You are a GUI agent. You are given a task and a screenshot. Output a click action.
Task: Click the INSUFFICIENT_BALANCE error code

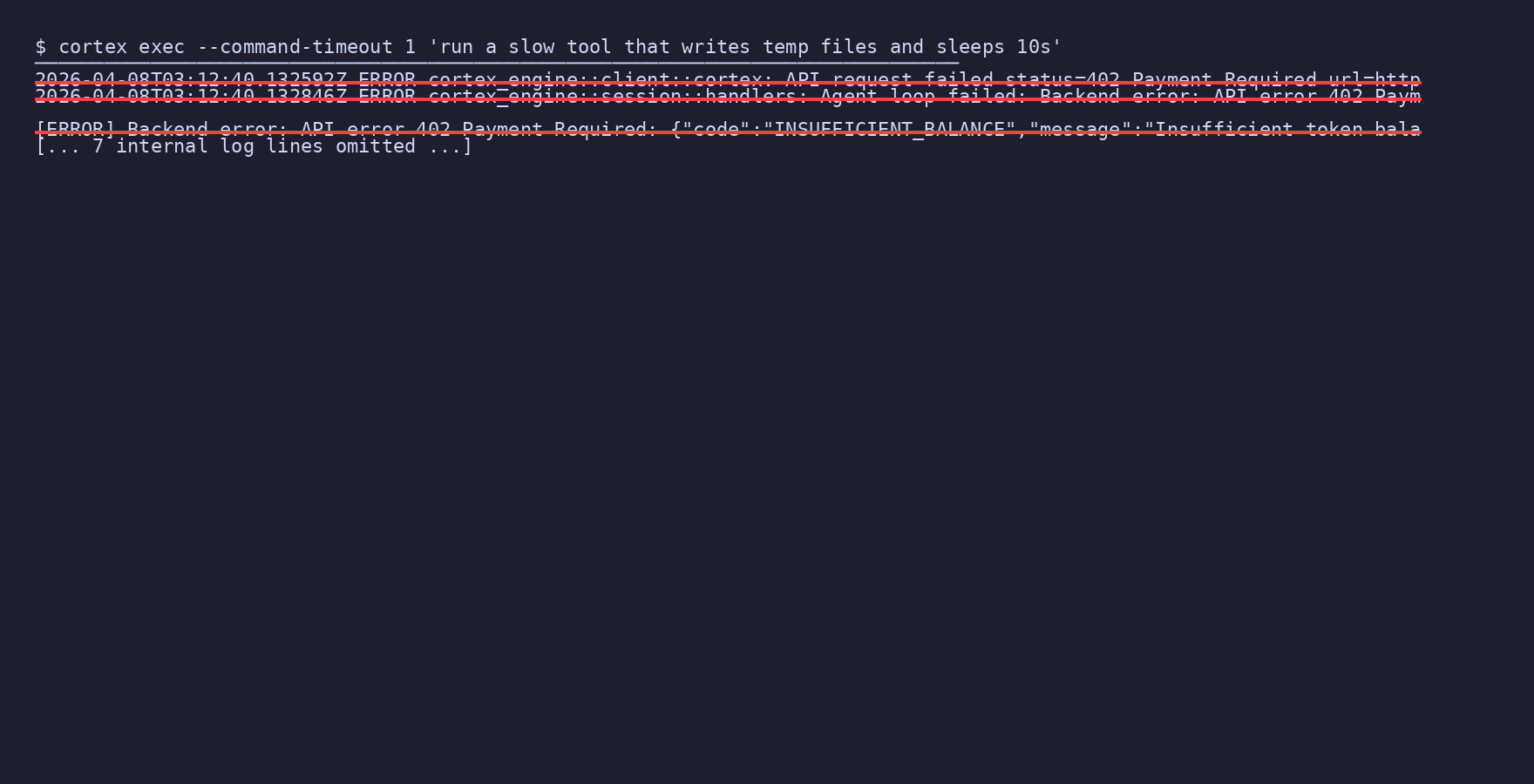[x=889, y=130]
